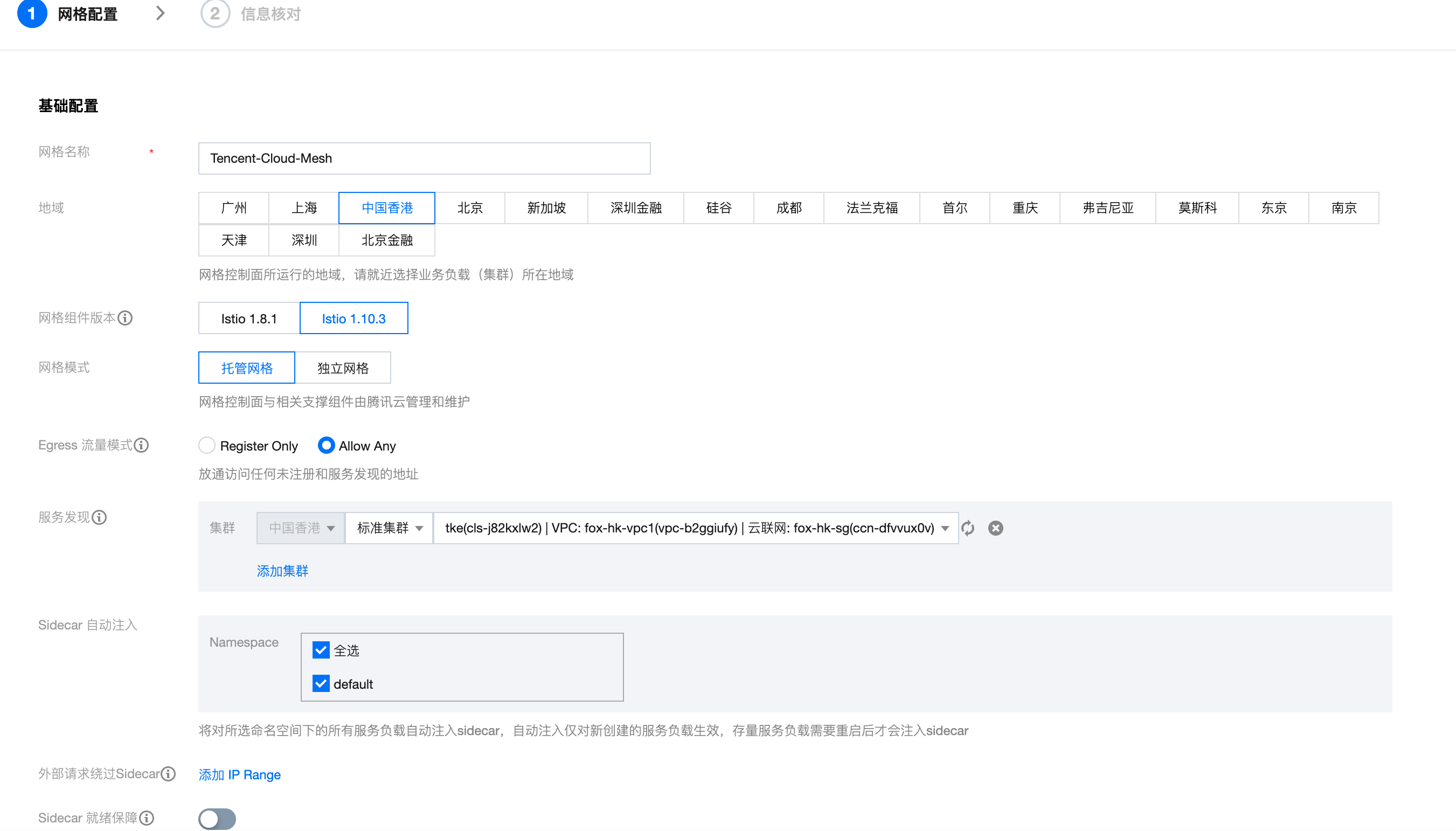Open the 标准集群 cluster type dropdown

[x=389, y=528]
